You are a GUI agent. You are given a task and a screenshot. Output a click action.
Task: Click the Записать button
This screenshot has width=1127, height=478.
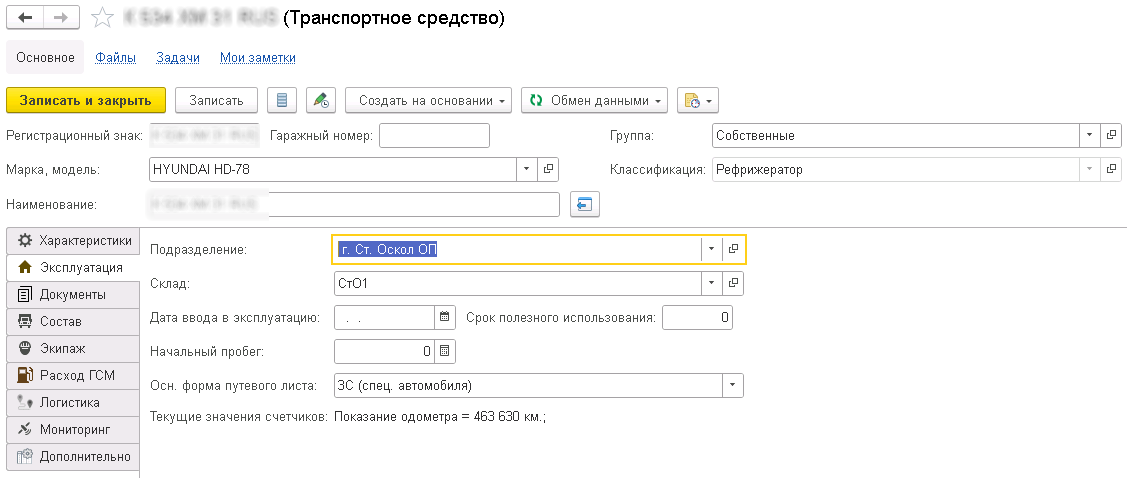(x=216, y=101)
